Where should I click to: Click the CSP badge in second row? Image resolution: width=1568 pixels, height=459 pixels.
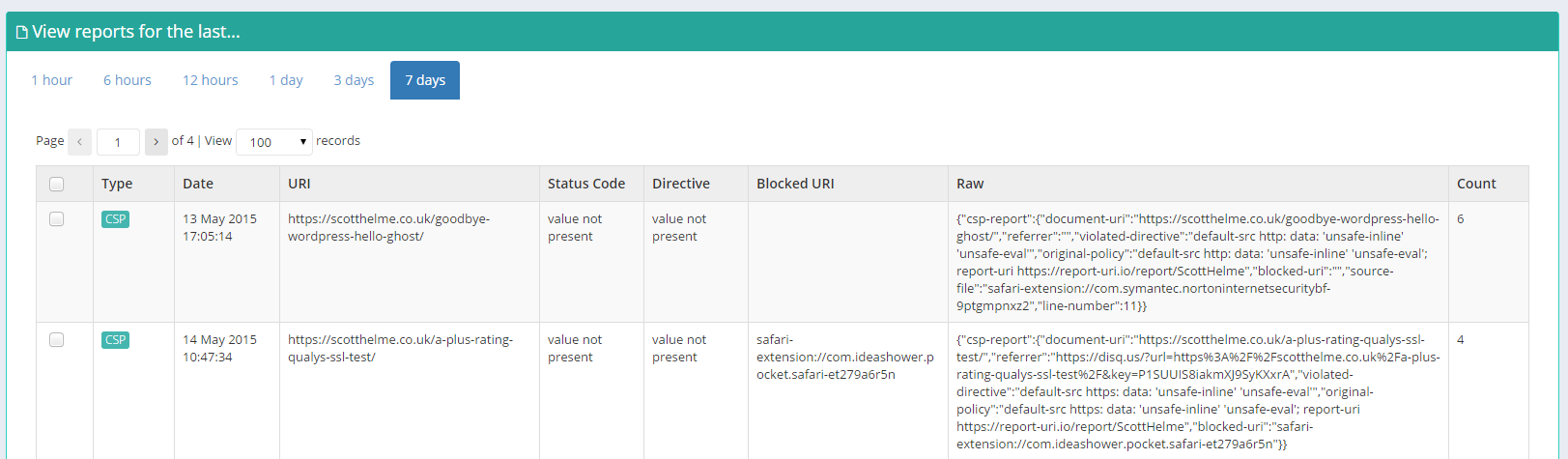(115, 340)
